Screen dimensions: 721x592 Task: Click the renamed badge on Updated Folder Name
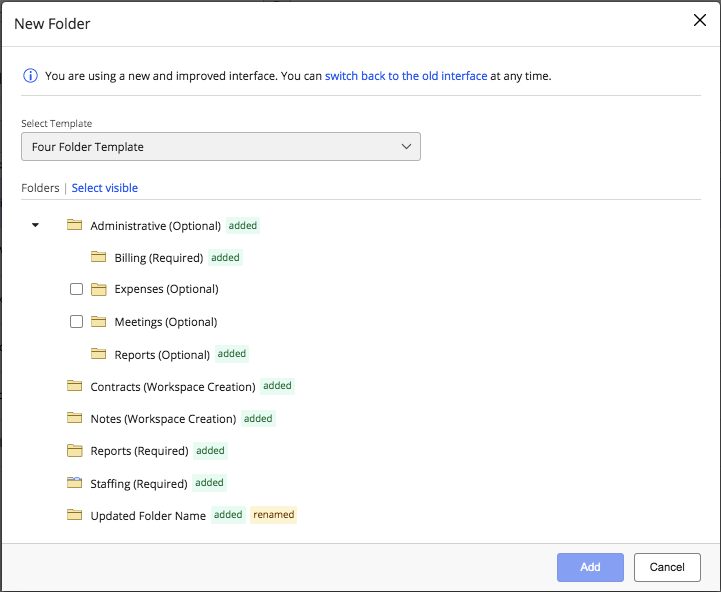pyautogui.click(x=273, y=515)
